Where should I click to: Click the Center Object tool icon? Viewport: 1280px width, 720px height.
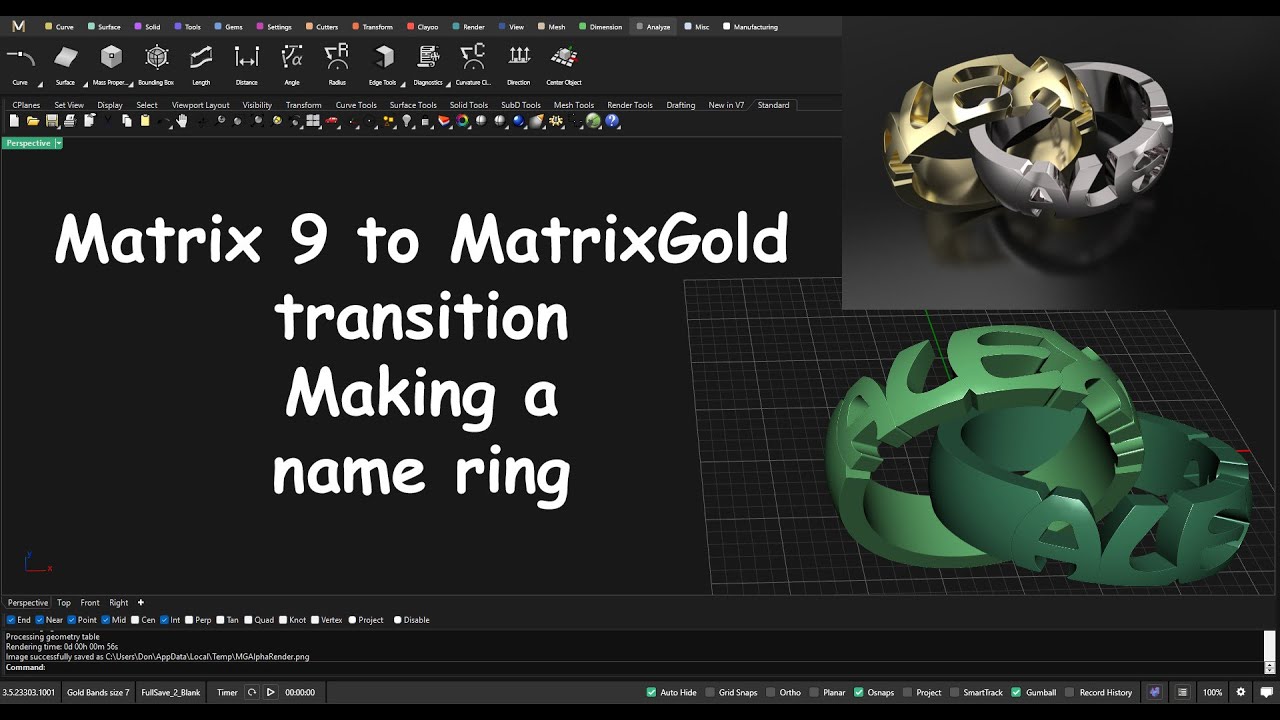(x=564, y=57)
